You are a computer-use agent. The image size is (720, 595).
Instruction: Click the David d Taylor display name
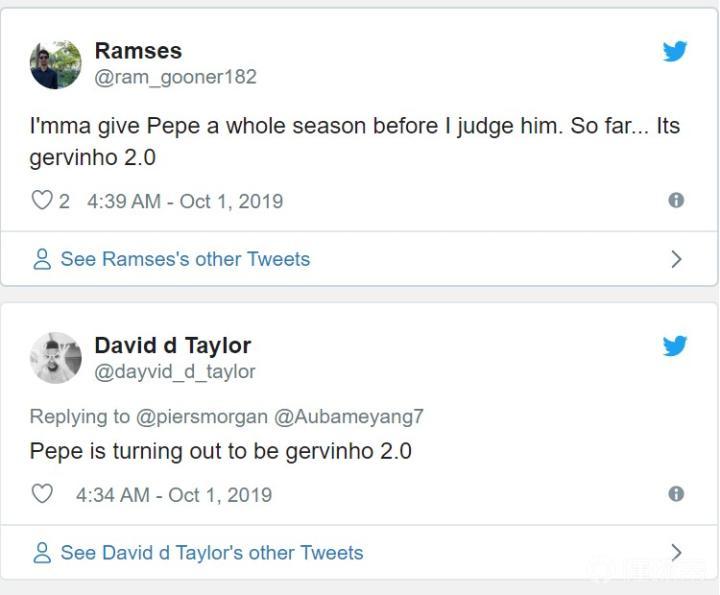tap(172, 345)
